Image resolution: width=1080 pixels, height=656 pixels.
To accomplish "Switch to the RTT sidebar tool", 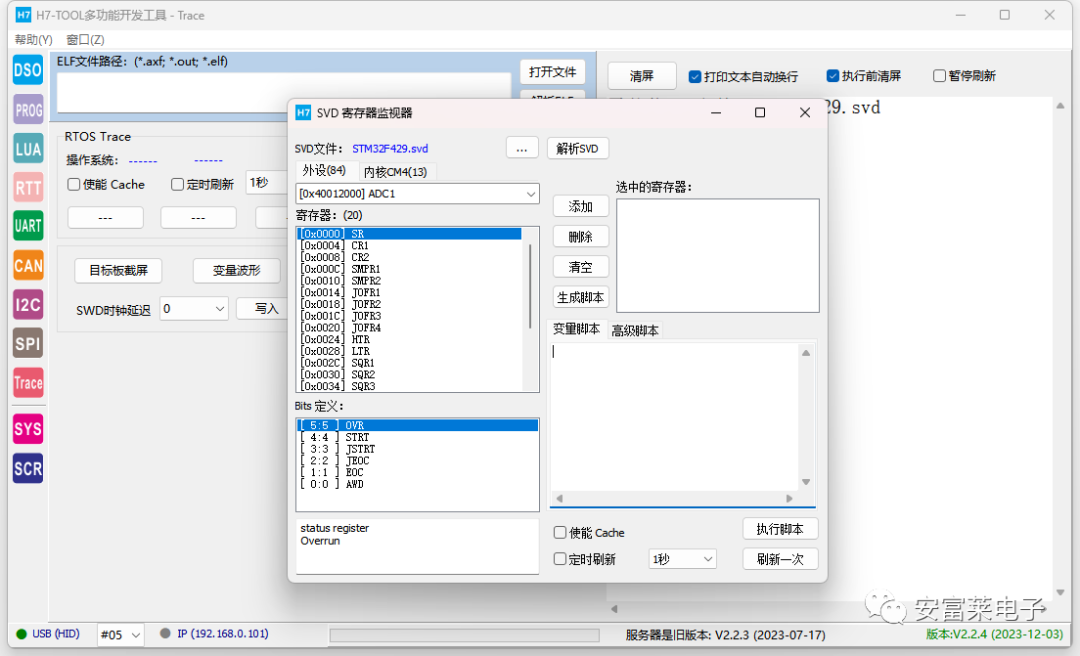I will pyautogui.click(x=28, y=187).
